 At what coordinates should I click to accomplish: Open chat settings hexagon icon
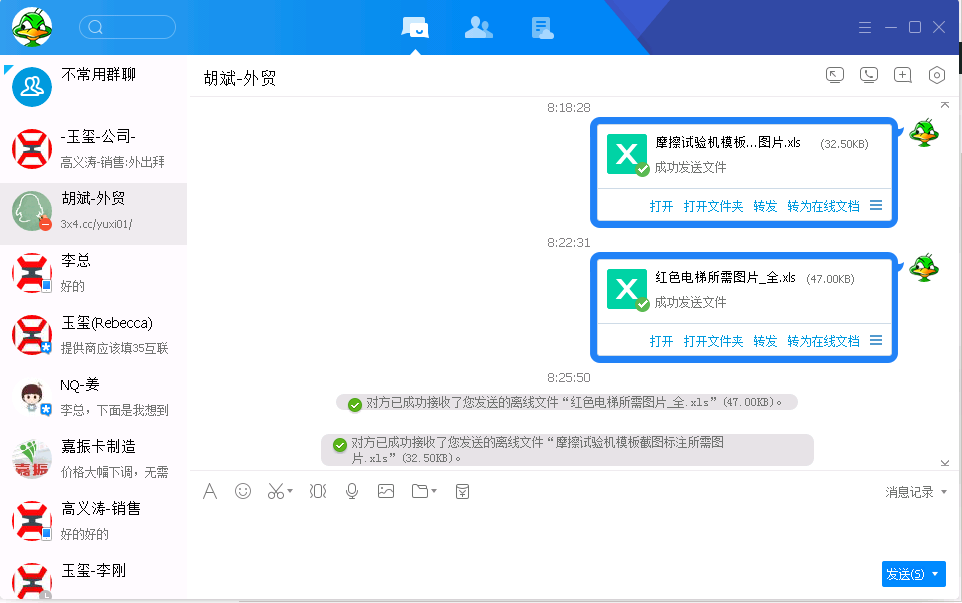(937, 75)
